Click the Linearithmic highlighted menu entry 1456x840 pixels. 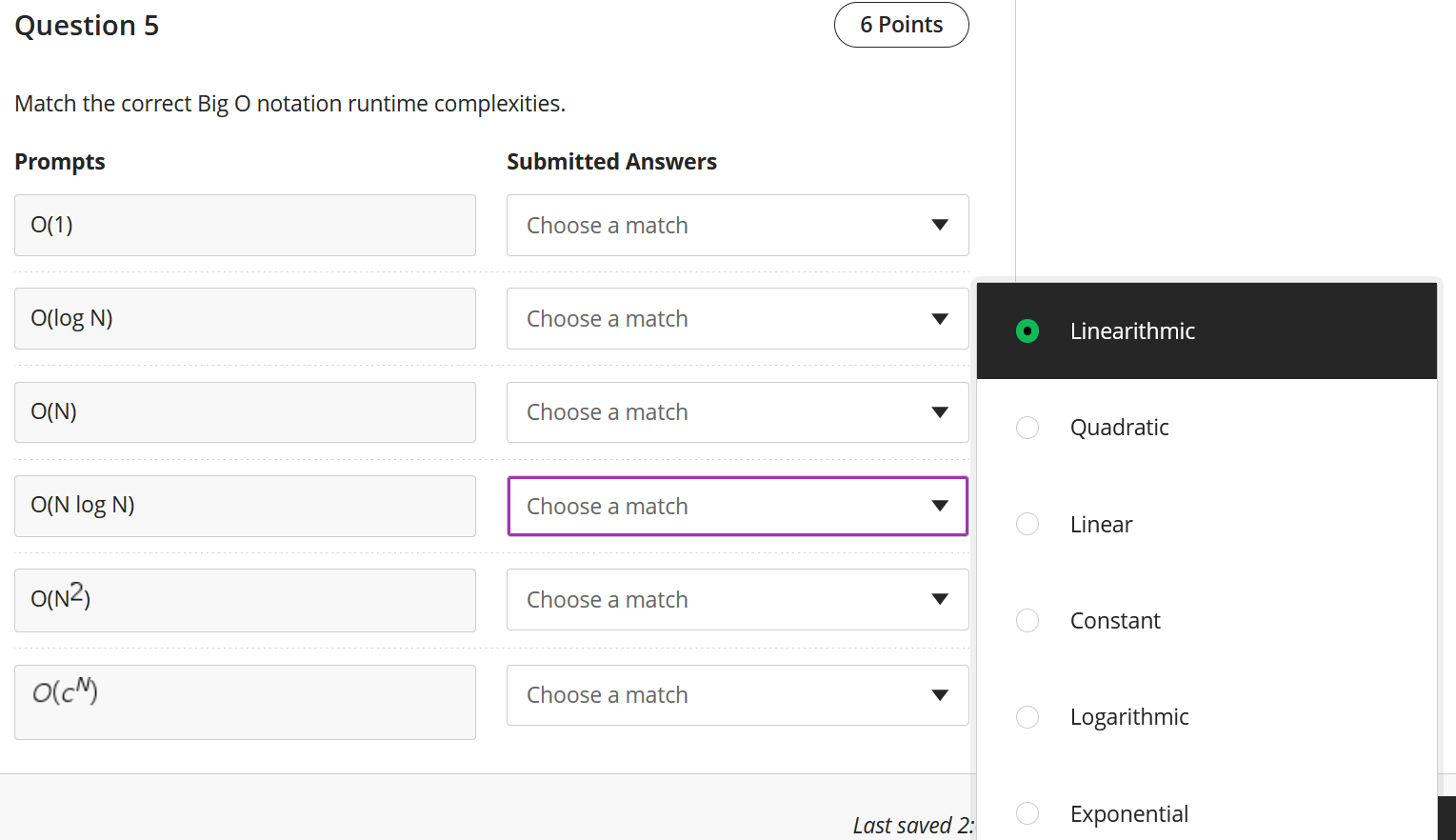1132,331
